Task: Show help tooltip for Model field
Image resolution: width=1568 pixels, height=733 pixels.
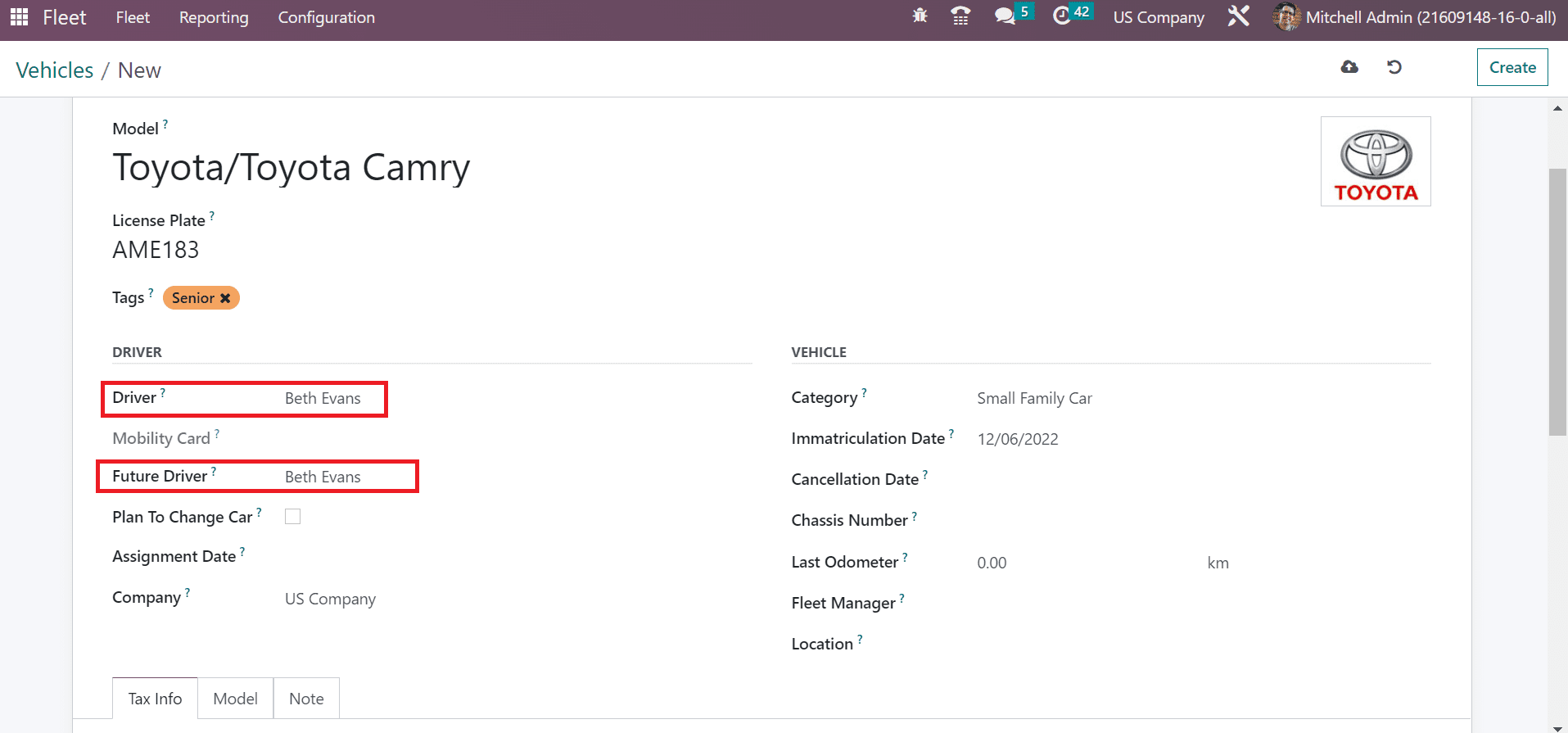Action: coord(165,124)
